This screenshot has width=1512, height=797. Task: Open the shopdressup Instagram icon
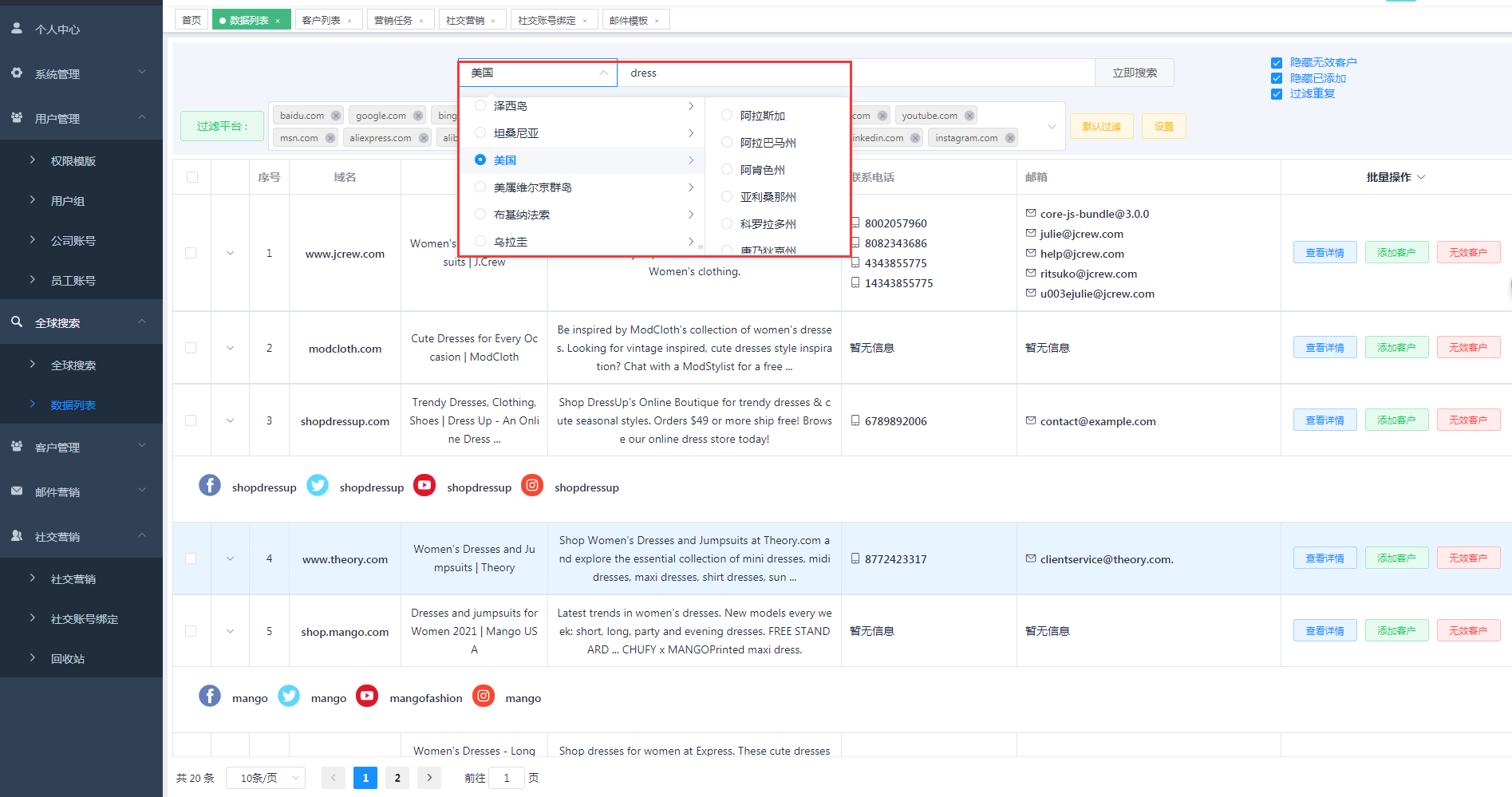click(532, 485)
